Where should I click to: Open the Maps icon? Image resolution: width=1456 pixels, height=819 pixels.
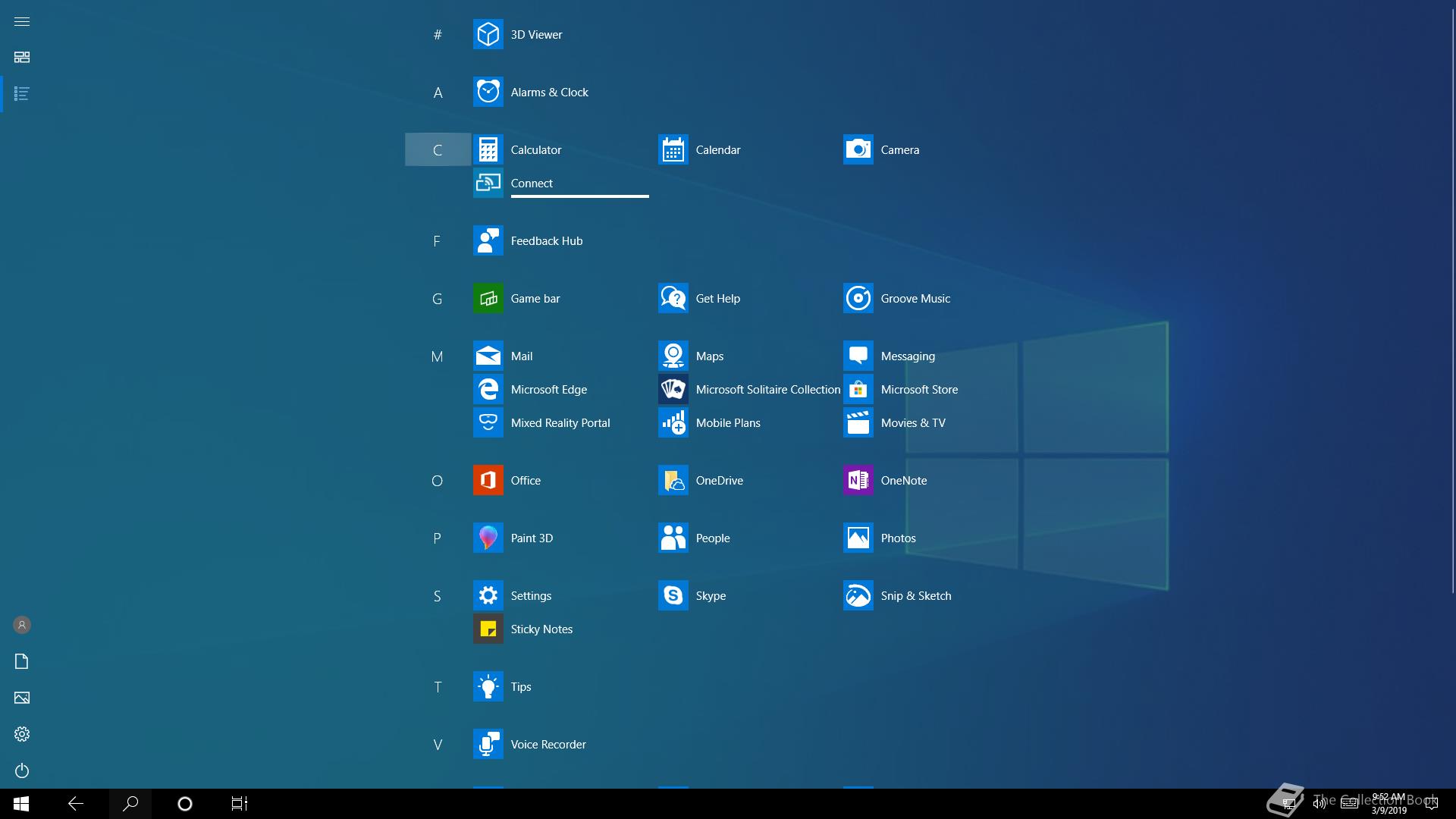[673, 356]
